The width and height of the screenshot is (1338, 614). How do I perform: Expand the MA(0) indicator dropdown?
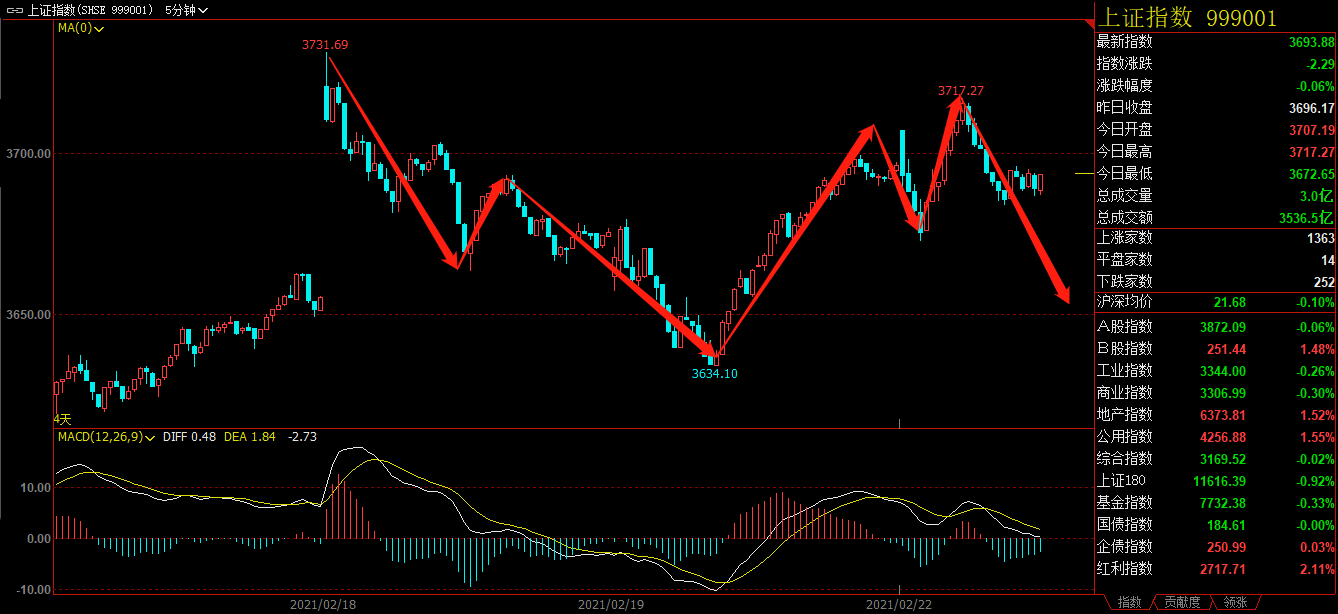(80, 28)
